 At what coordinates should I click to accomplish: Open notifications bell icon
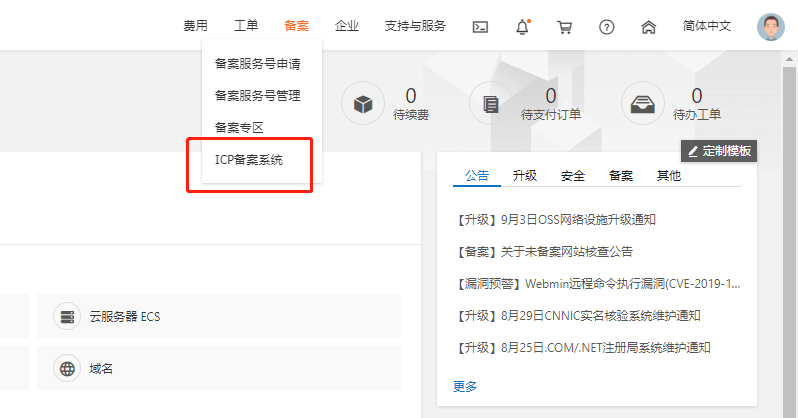tap(523, 26)
